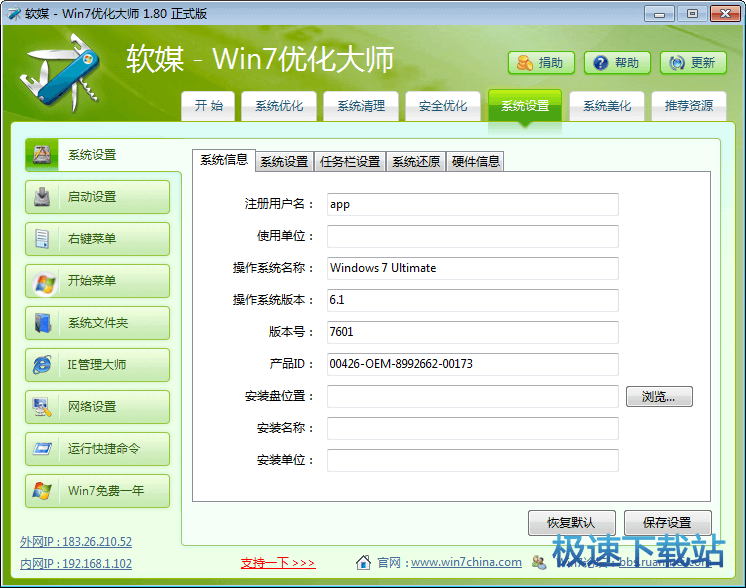
Task: Click the 捐助 coins icon
Action: [x=525, y=63]
